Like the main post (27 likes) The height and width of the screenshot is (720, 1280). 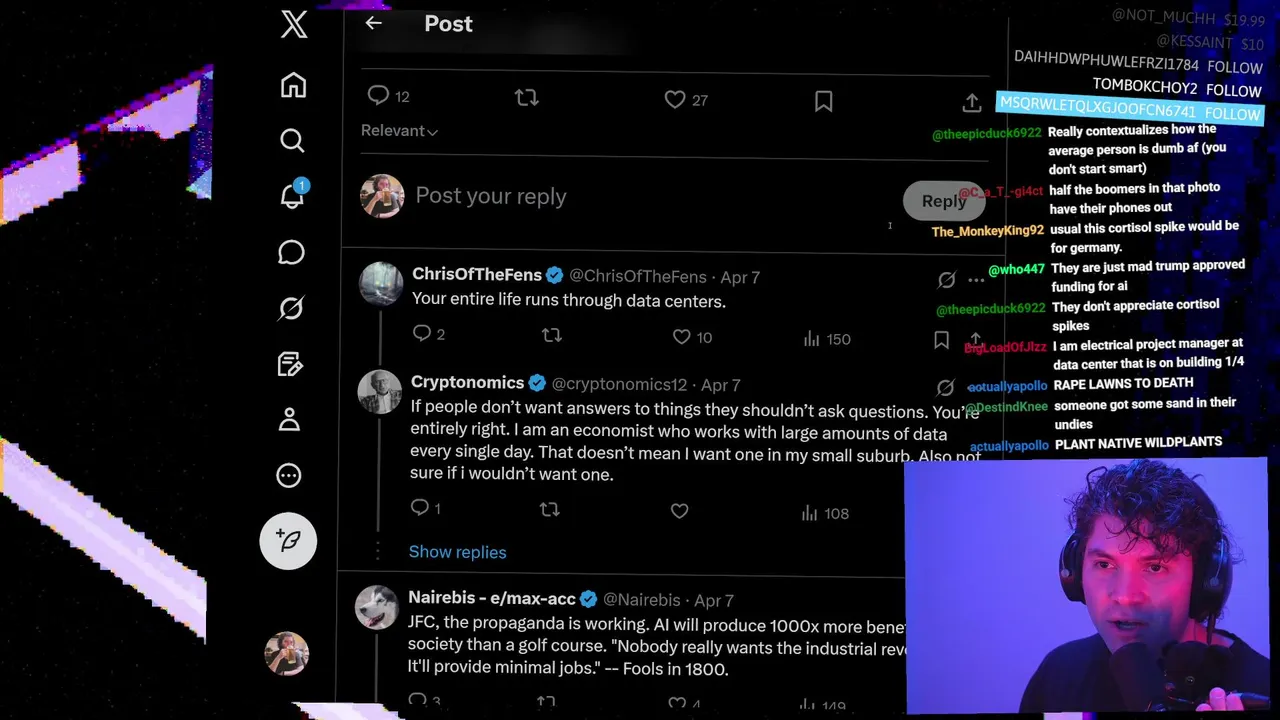click(675, 99)
